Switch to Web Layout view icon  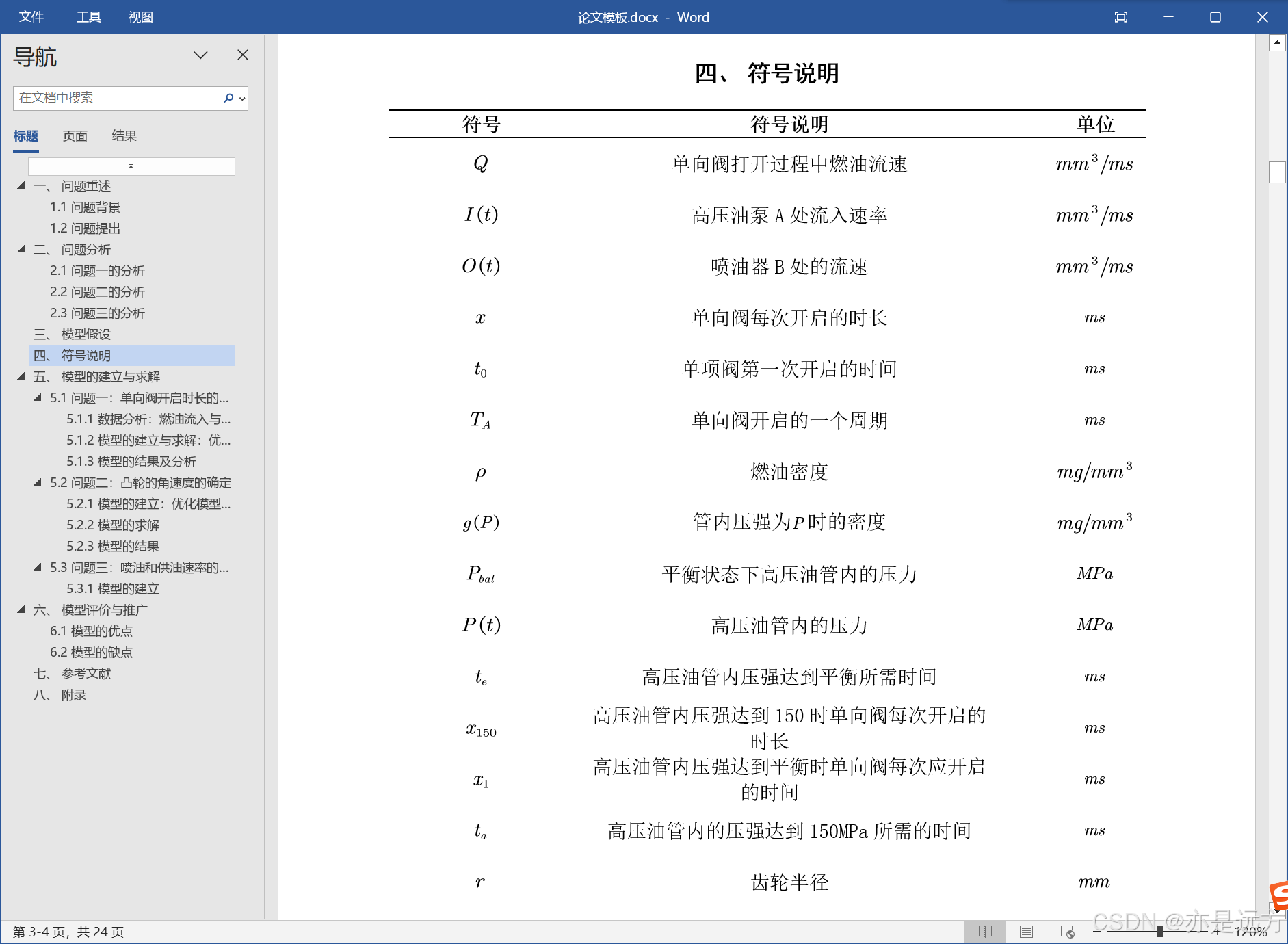point(1067,932)
